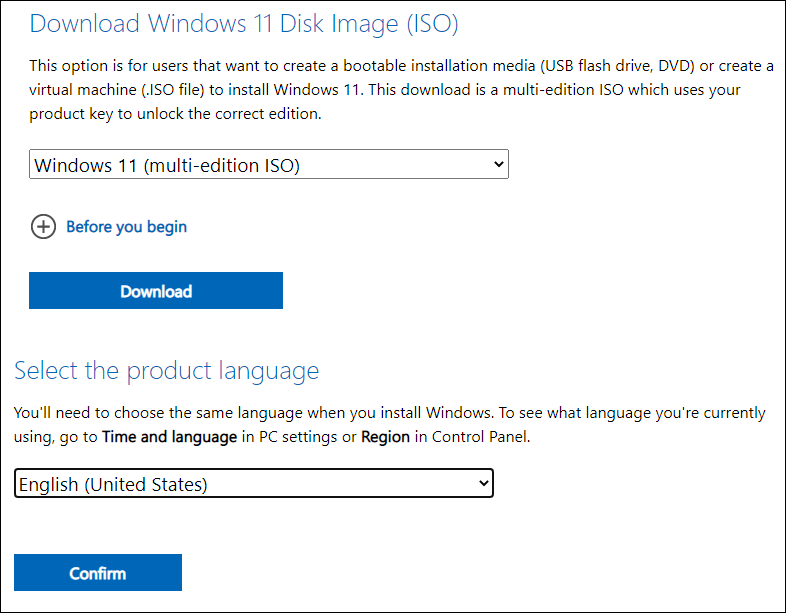Click the blue Download button

pos(156,291)
